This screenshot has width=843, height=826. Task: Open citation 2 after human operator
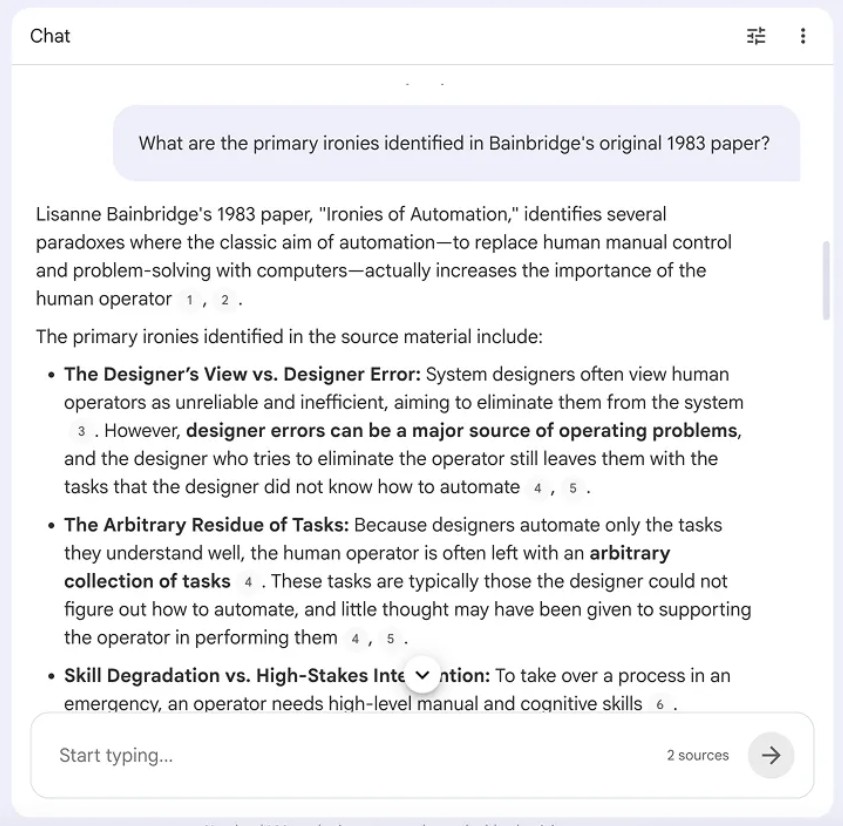click(225, 300)
